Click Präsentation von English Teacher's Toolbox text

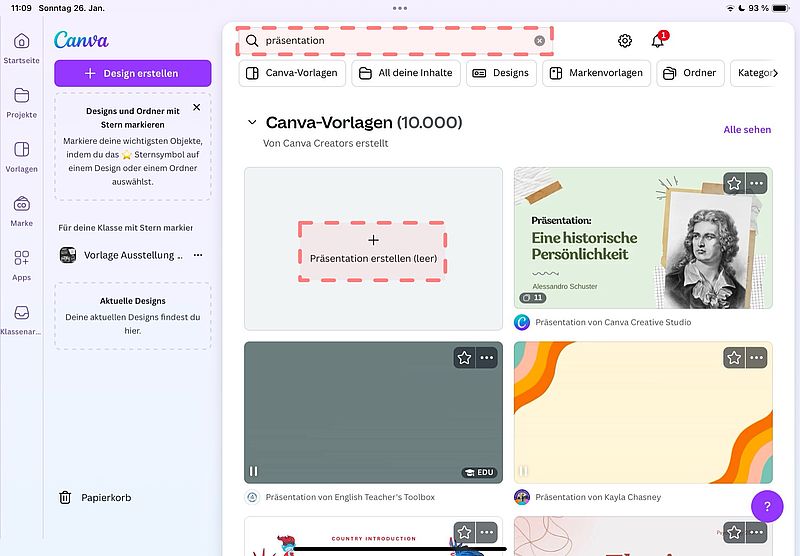[350, 497]
